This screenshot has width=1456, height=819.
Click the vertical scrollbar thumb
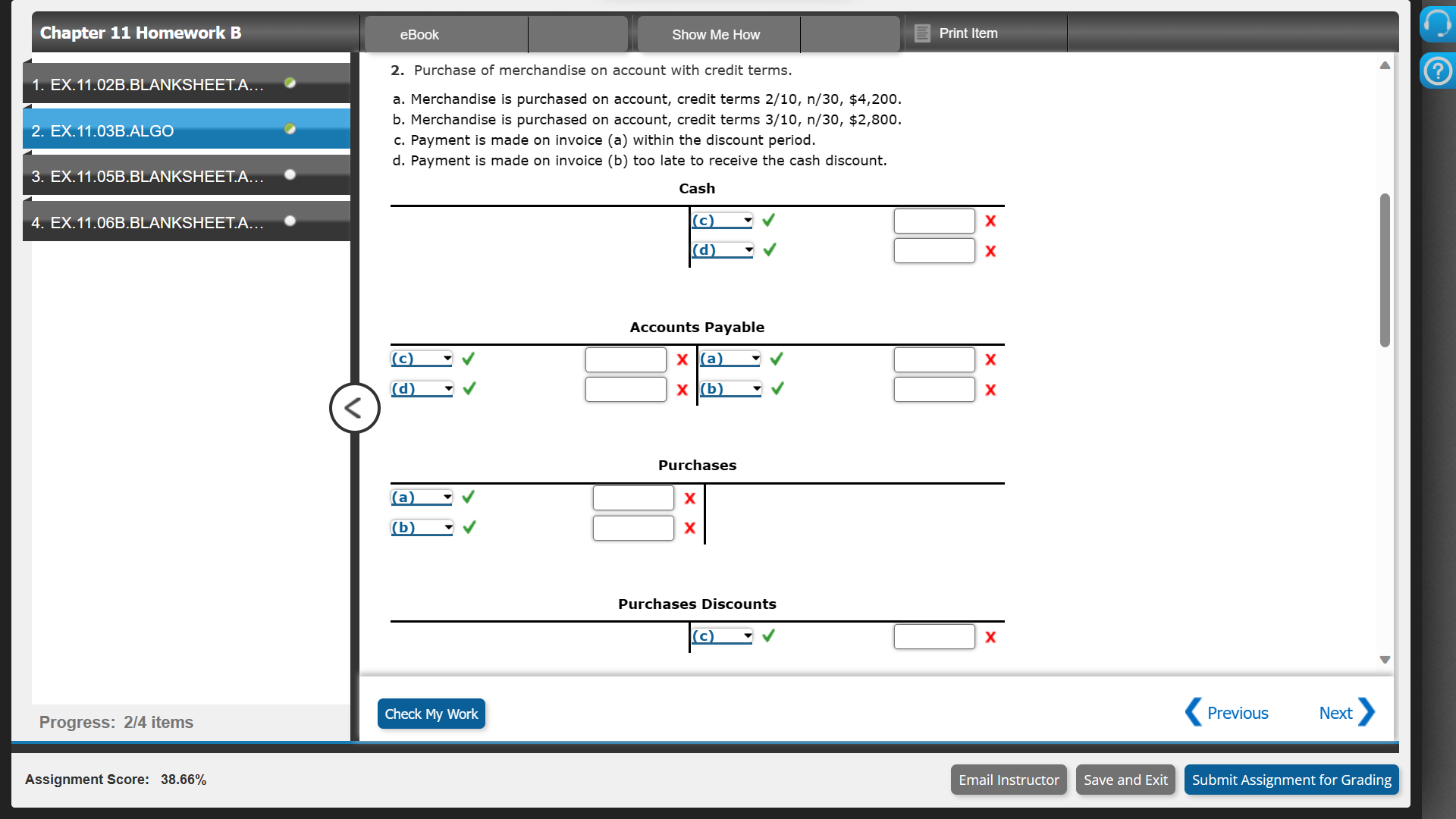[x=1385, y=270]
